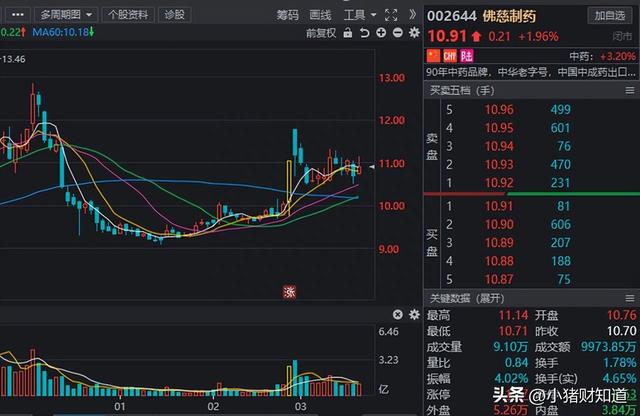Expand the 关键数据 (展开) section
Image resolution: width=640 pixels, height=416 pixels.
pos(467,298)
